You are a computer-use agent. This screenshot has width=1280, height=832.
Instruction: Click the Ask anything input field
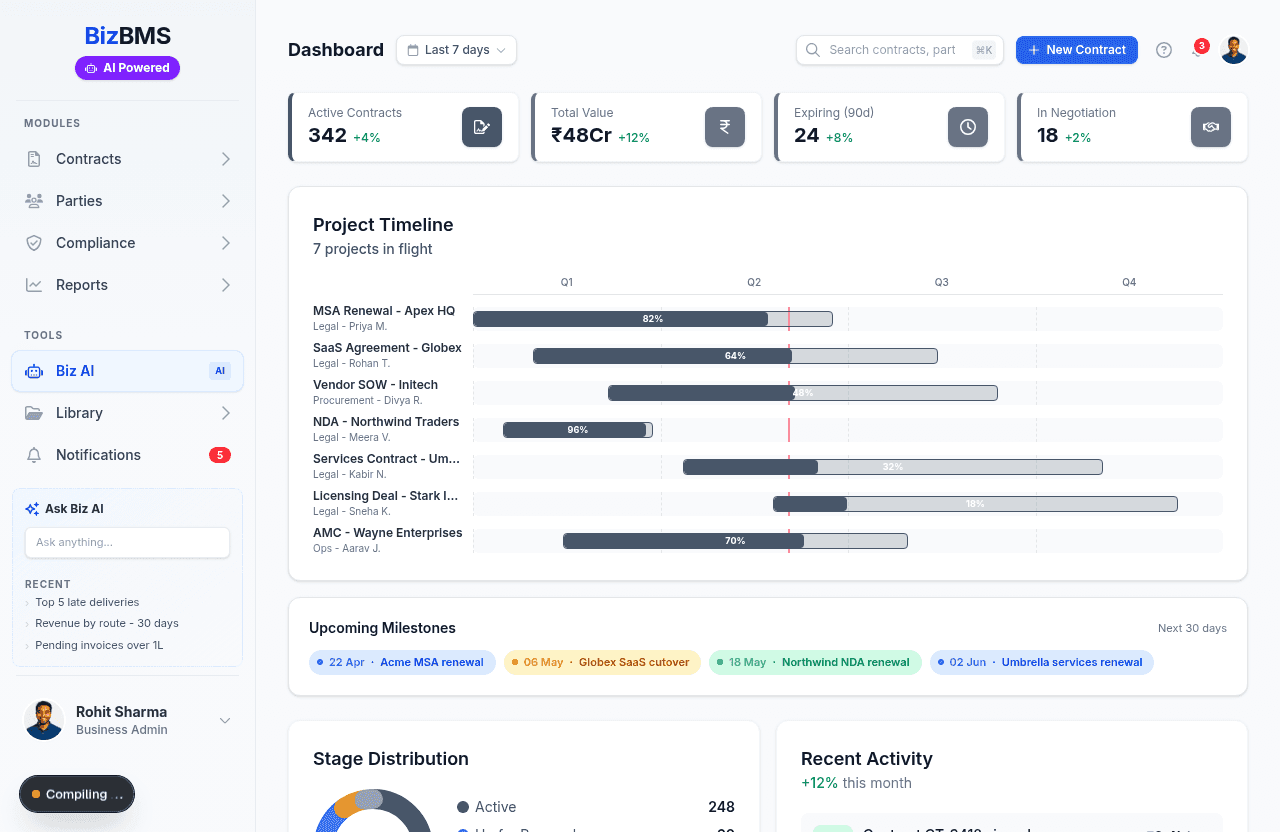pos(127,542)
